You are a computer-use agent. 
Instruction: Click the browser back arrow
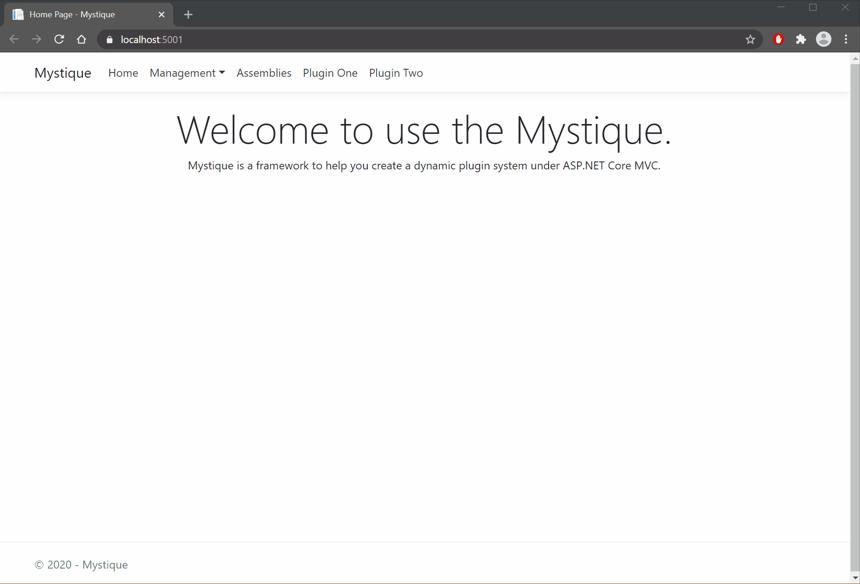[x=14, y=39]
